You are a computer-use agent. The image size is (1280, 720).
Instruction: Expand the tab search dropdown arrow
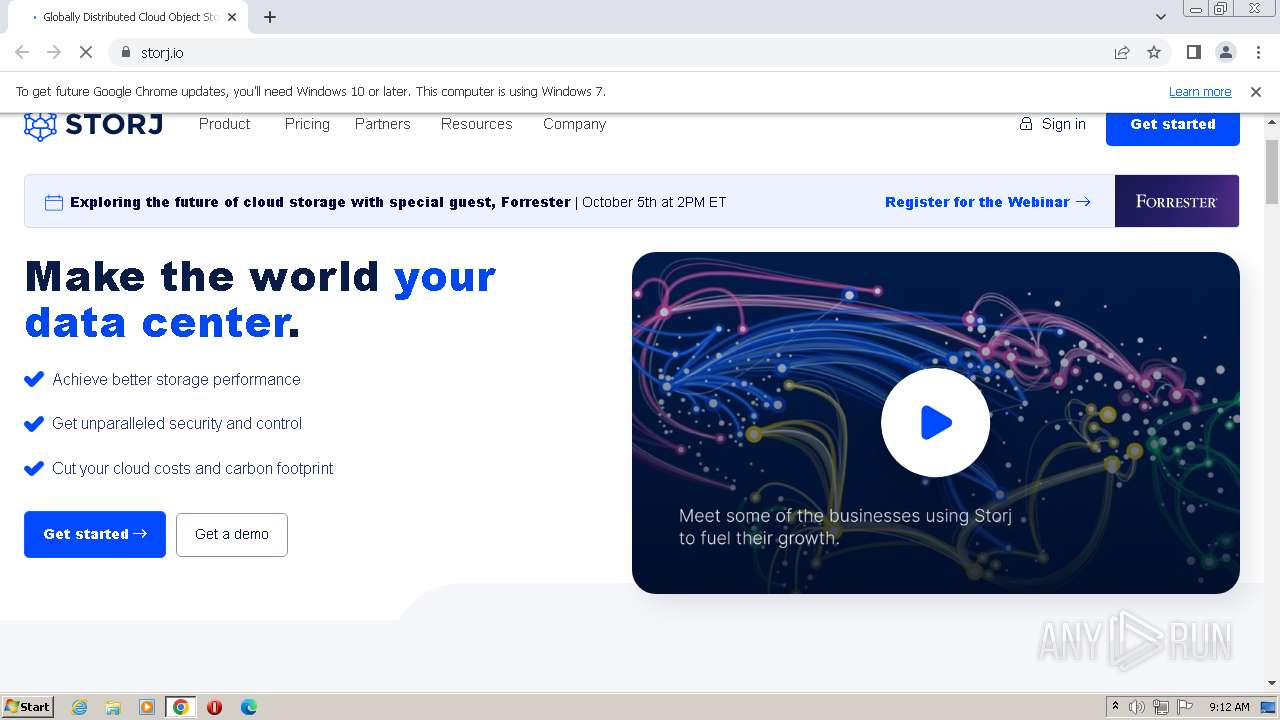pos(1160,16)
